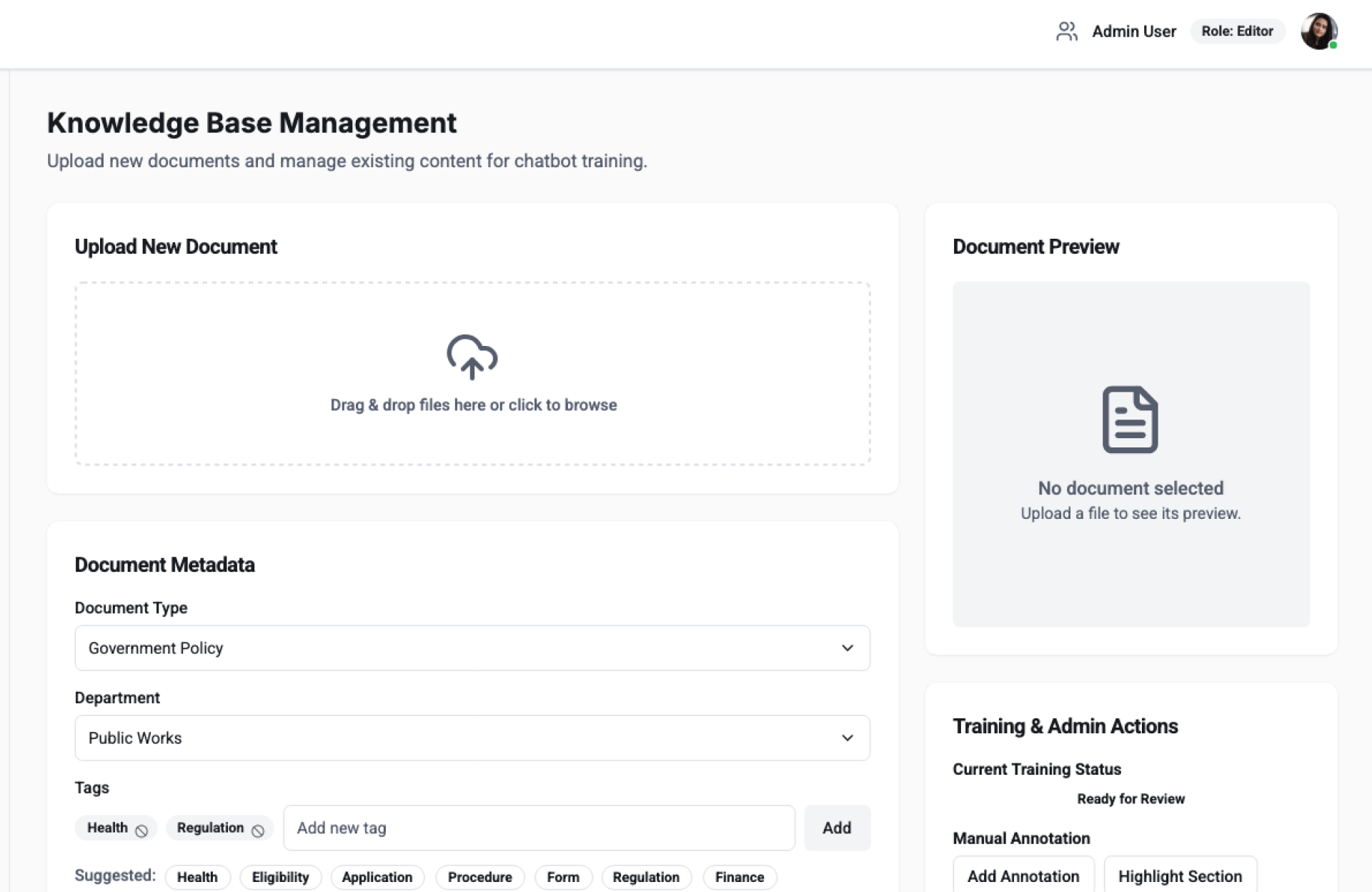The width and height of the screenshot is (1372, 892).
Task: Remove the Health tag via its icon
Action: click(141, 831)
